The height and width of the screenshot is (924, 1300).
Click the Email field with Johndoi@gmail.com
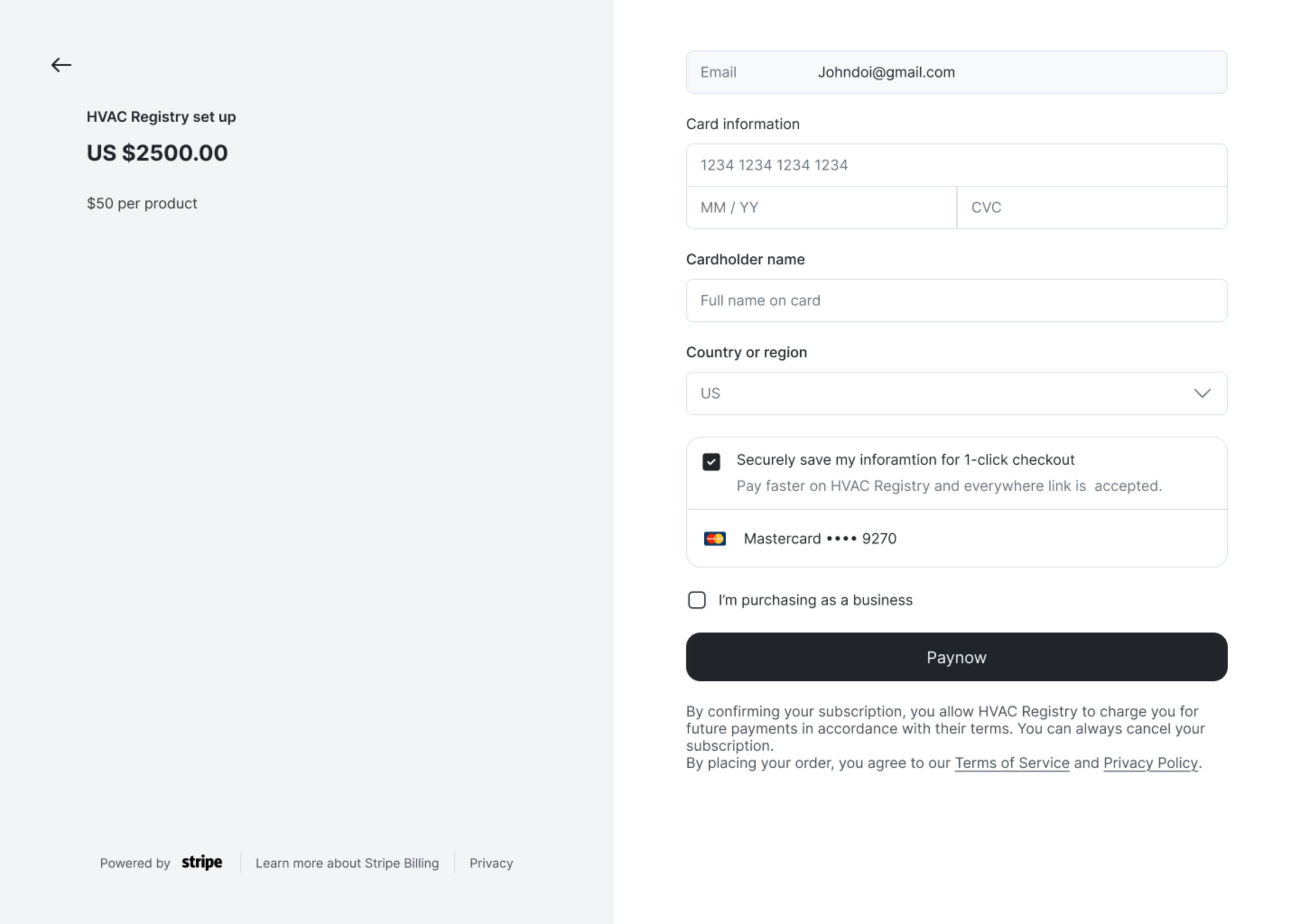click(956, 72)
